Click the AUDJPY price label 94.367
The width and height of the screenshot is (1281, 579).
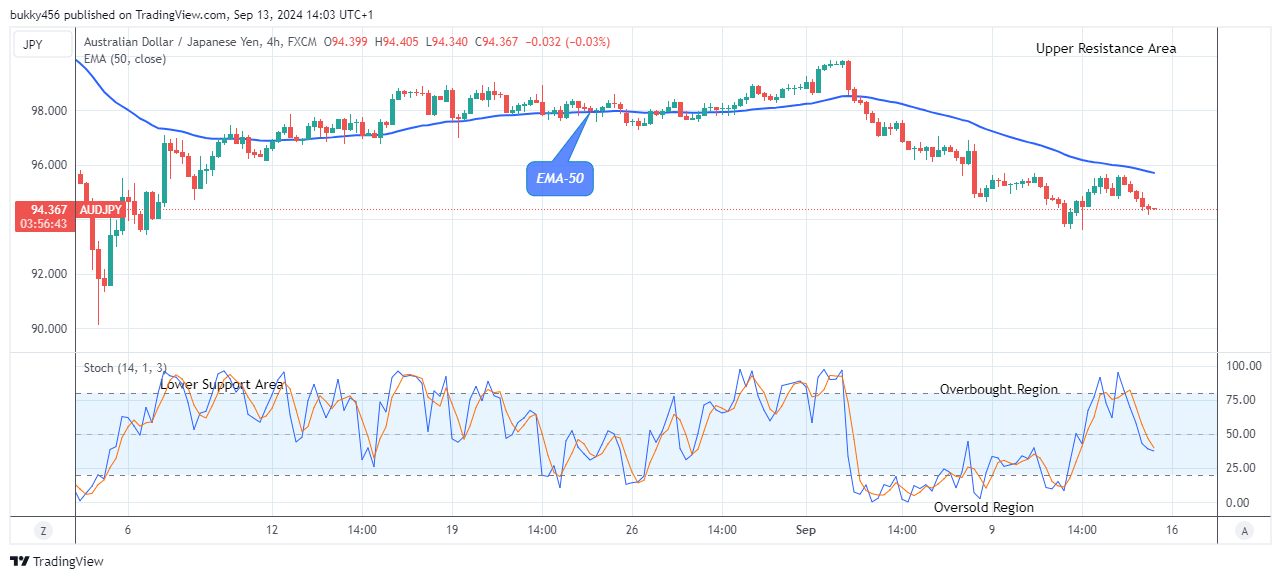point(48,209)
